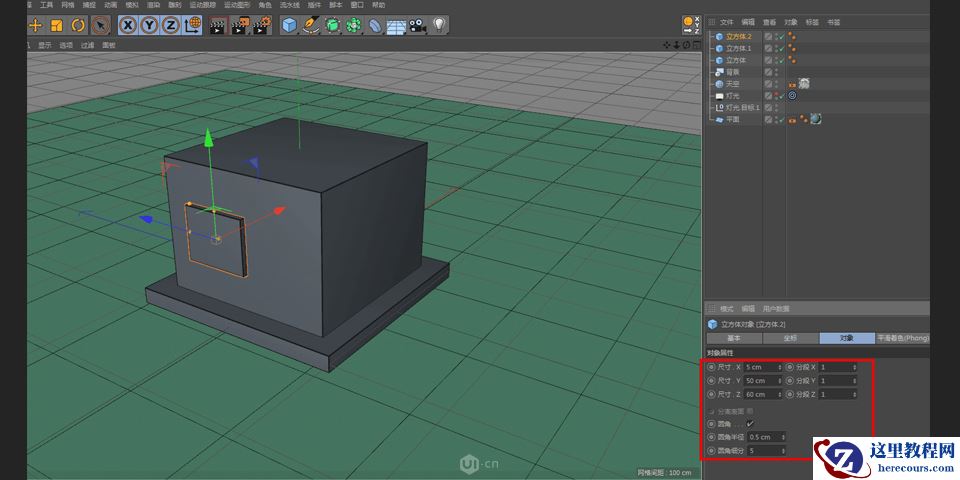Open Render Settings clapperboard with gear

coord(262,25)
